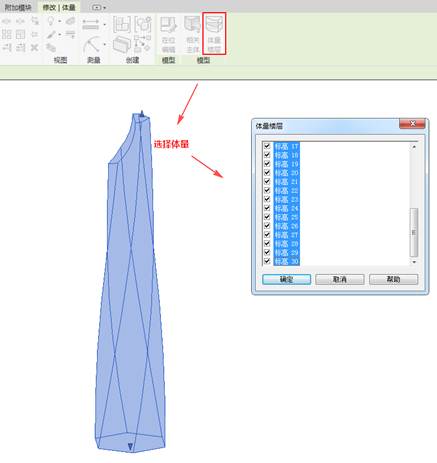
Task: Click the light bulb hide-in-view icon
Action: [x=51, y=21]
